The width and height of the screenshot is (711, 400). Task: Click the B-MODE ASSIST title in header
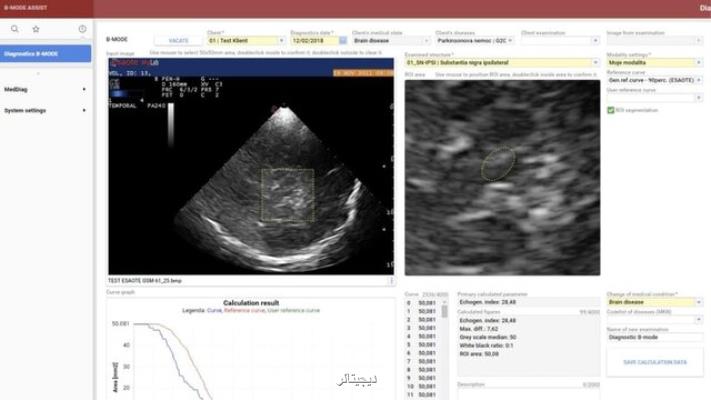(25, 8)
